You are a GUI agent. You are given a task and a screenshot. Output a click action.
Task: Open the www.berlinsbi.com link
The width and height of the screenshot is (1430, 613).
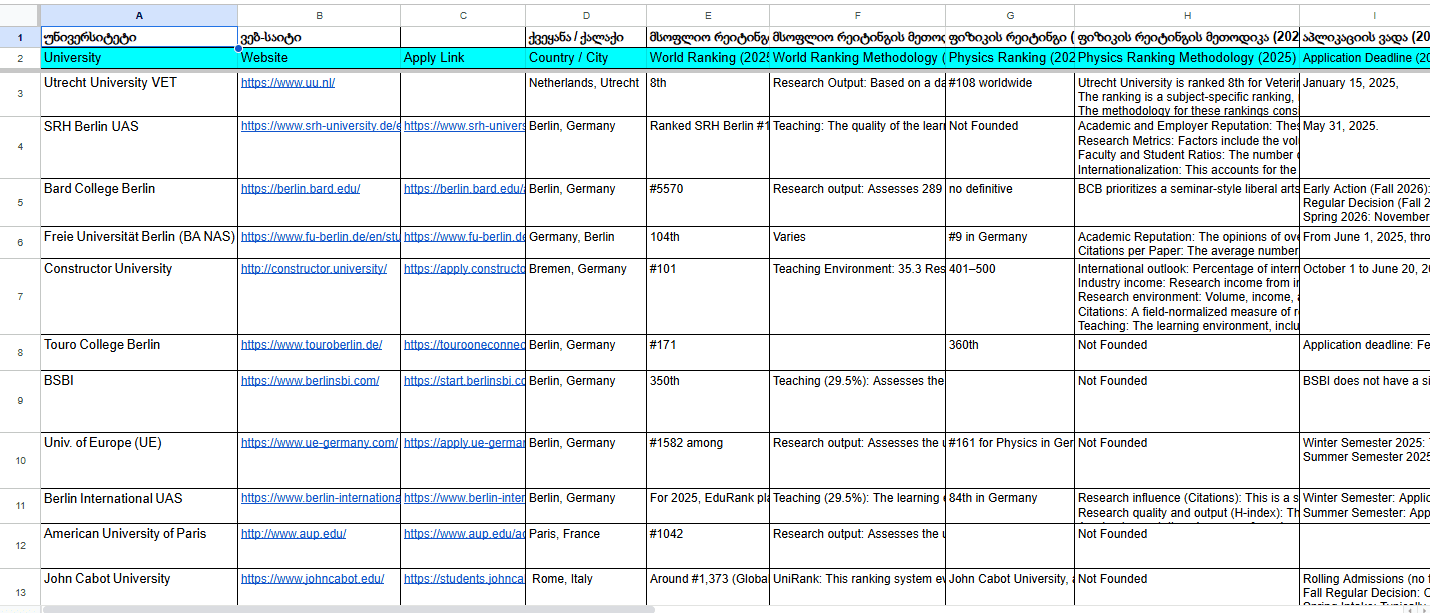coord(310,381)
